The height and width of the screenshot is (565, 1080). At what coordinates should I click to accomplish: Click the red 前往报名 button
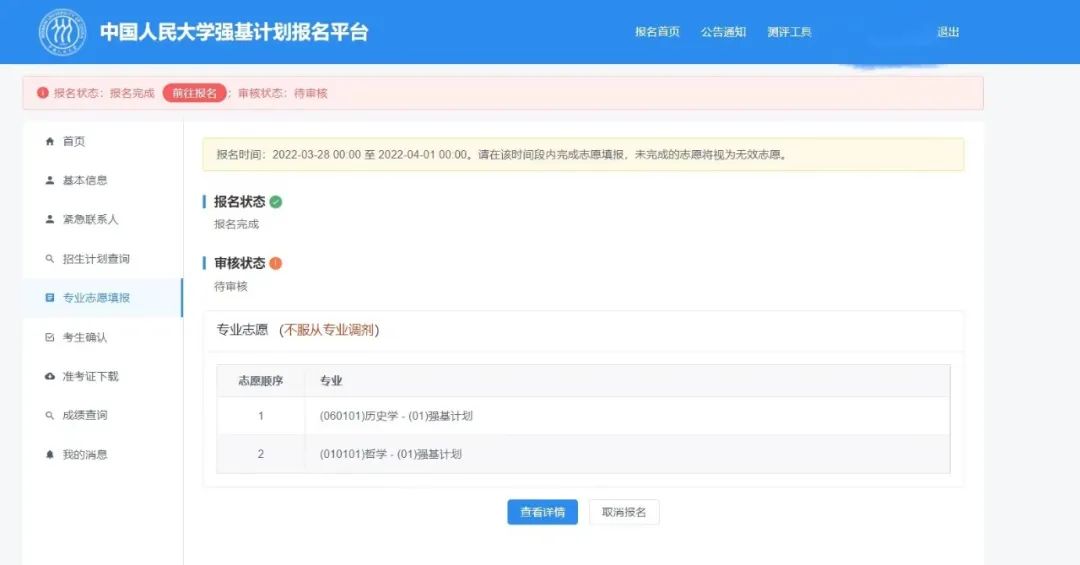click(194, 93)
